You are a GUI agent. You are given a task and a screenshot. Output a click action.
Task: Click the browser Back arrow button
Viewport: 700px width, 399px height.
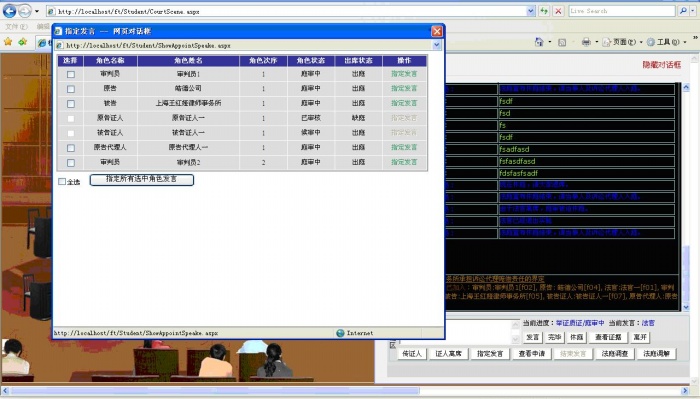tap(9, 11)
